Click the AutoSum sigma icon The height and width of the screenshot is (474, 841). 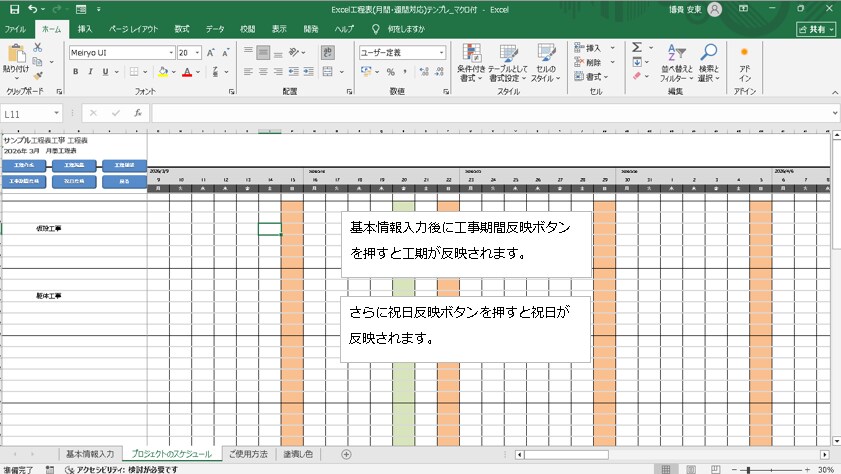click(x=637, y=48)
